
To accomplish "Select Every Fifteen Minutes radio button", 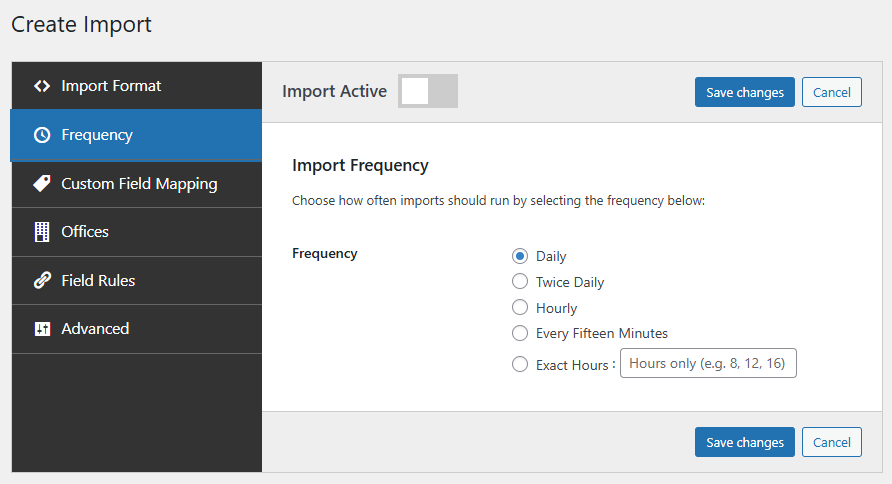I will click(520, 333).
